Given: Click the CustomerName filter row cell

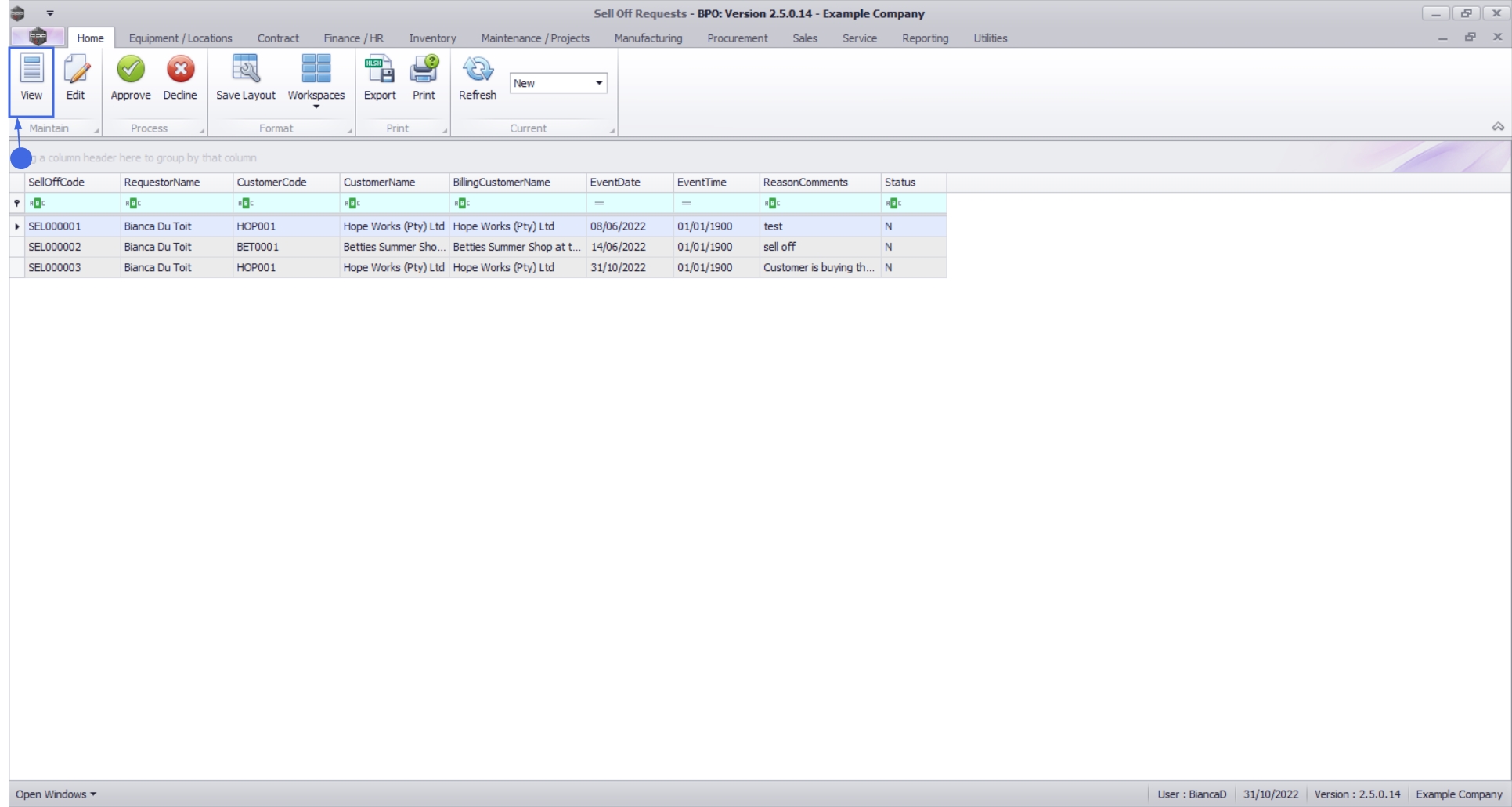Looking at the screenshot, I should [x=395, y=204].
